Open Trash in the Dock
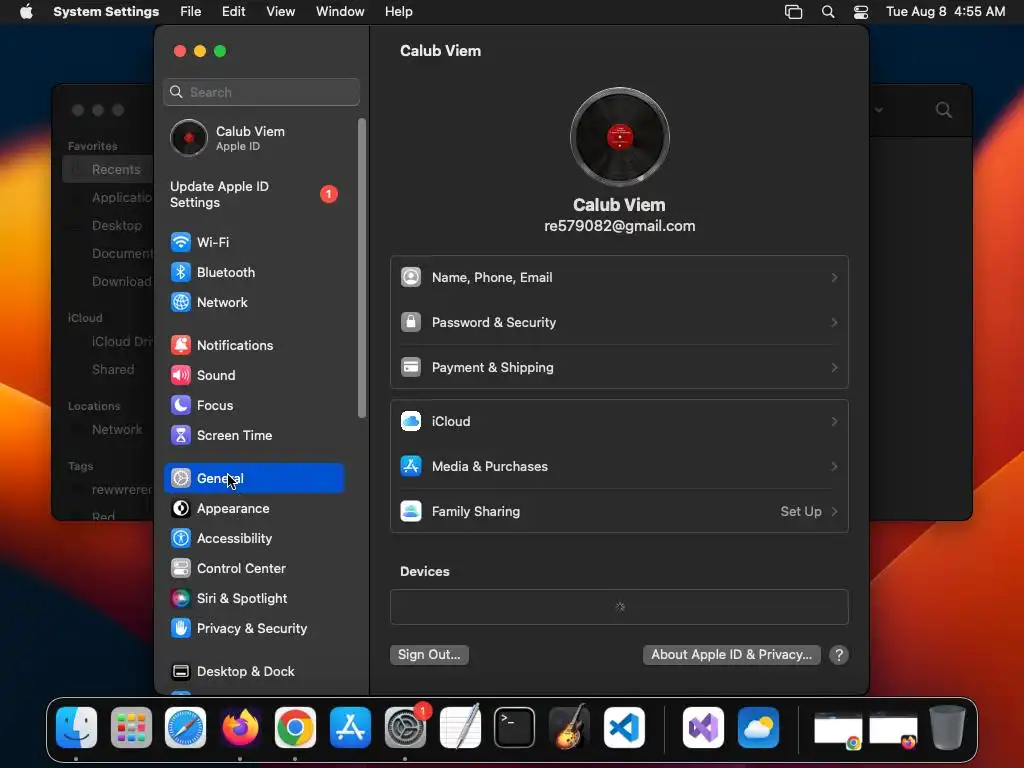The width and height of the screenshot is (1024, 768). pyautogui.click(x=948, y=727)
